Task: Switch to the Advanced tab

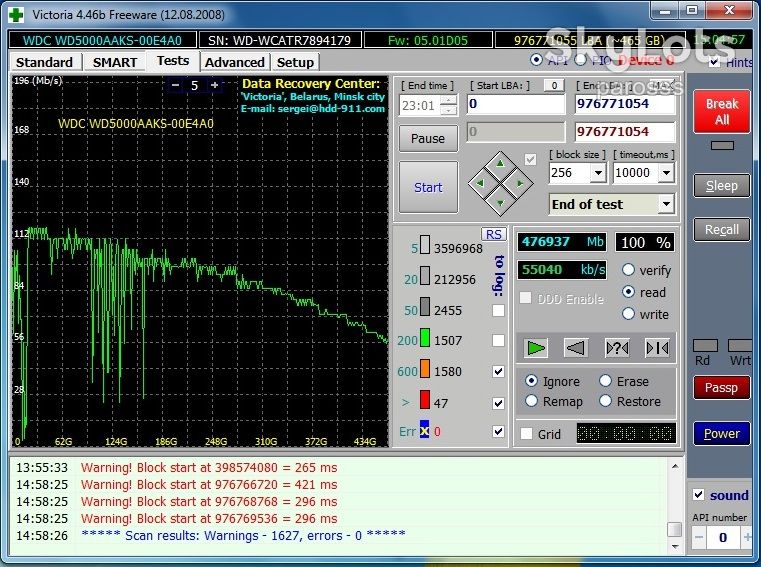Action: pyautogui.click(x=234, y=62)
